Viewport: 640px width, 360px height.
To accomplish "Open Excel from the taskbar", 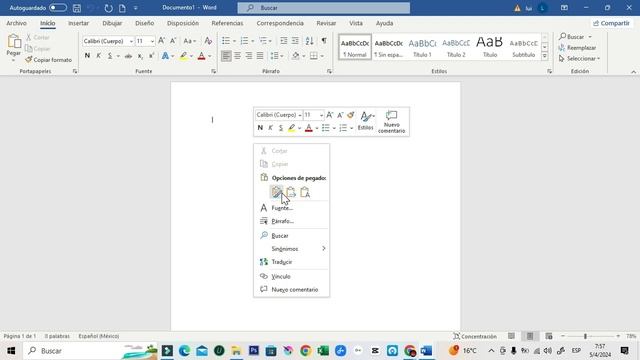I will (x=323, y=351).
